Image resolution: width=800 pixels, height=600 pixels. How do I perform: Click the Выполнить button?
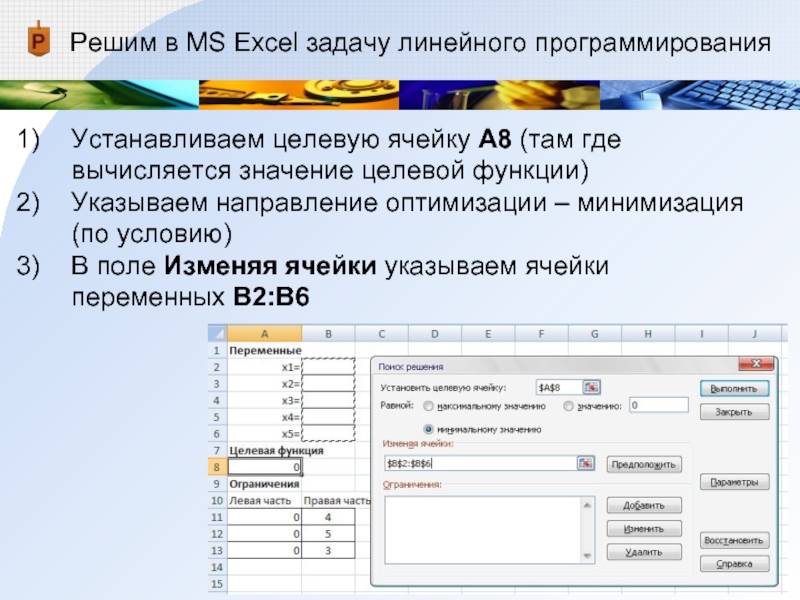734,389
